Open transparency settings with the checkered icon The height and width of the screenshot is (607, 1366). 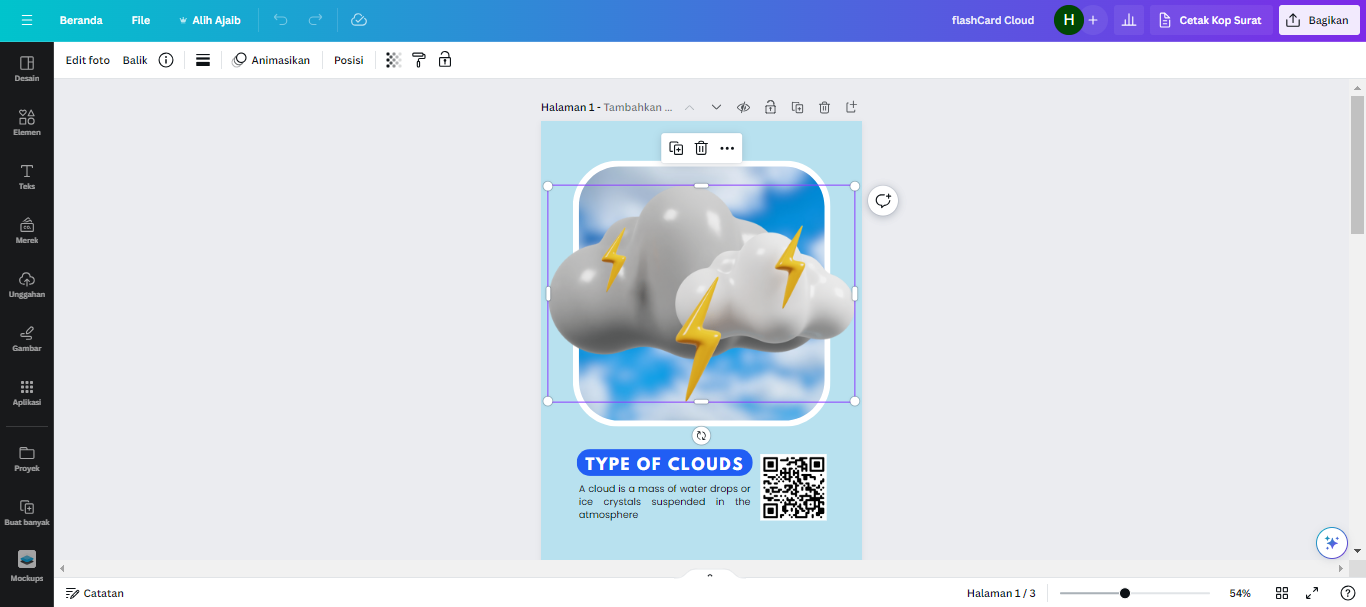coord(392,59)
